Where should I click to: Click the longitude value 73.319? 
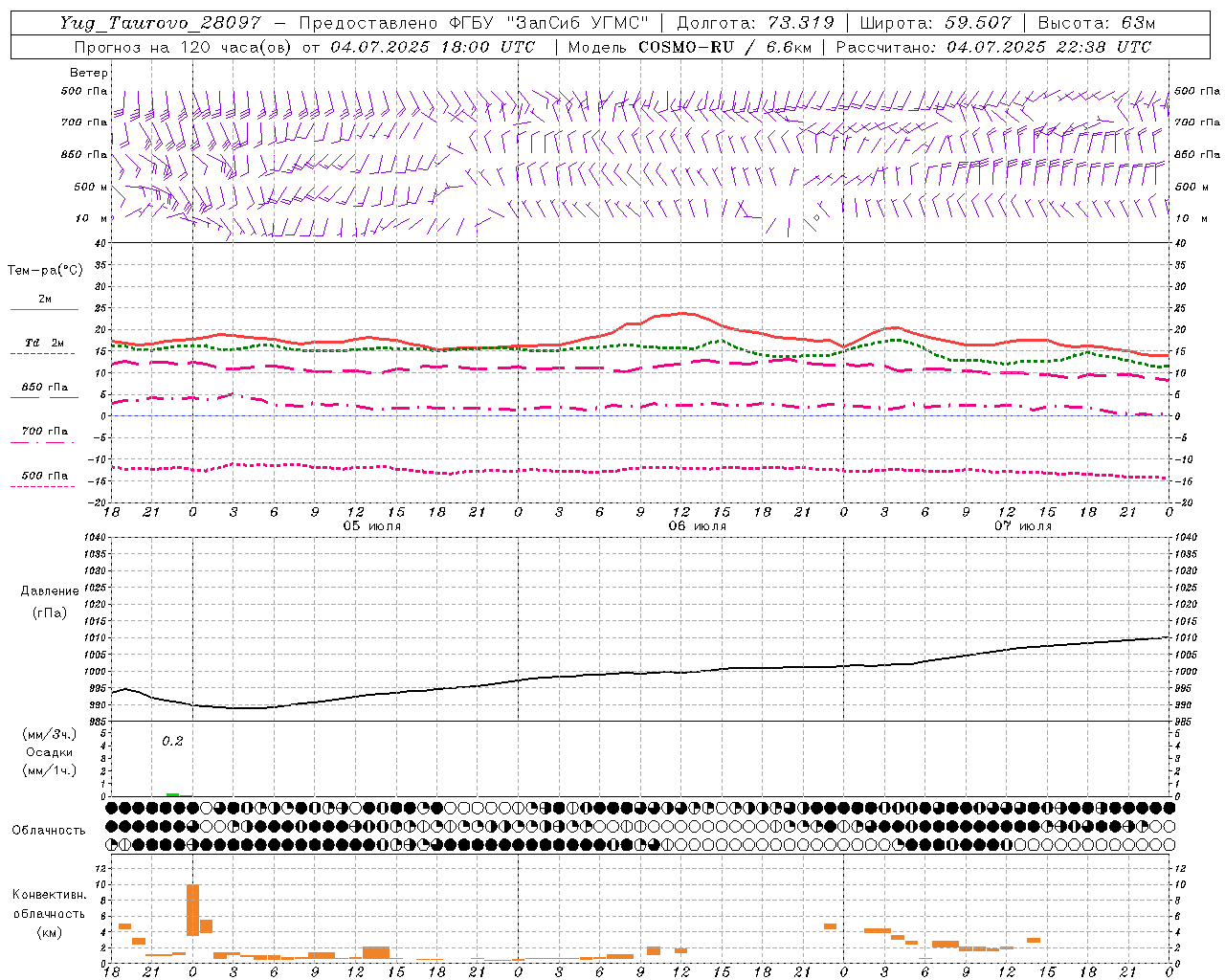point(801,23)
